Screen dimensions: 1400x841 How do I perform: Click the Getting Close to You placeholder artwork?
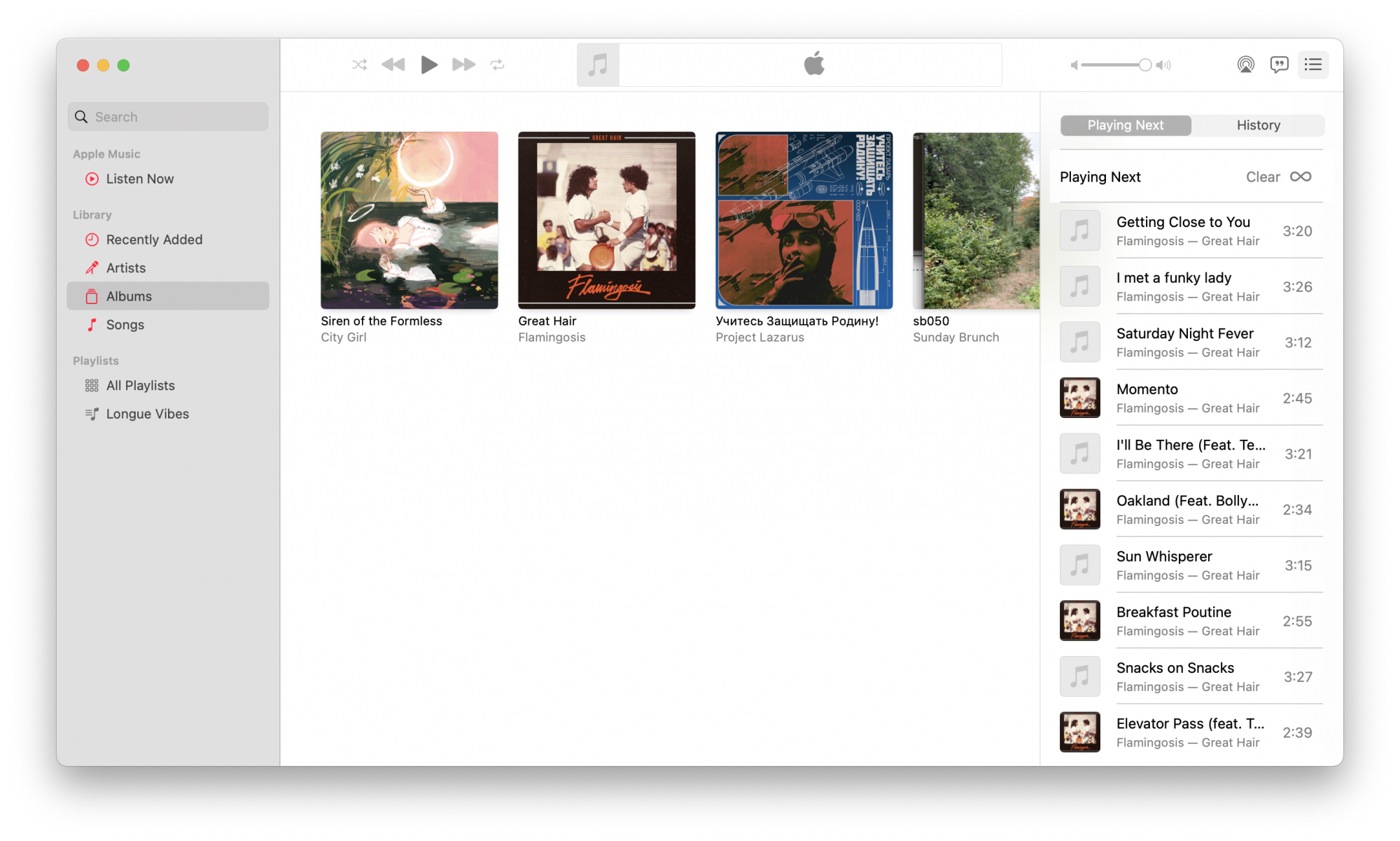point(1079,230)
